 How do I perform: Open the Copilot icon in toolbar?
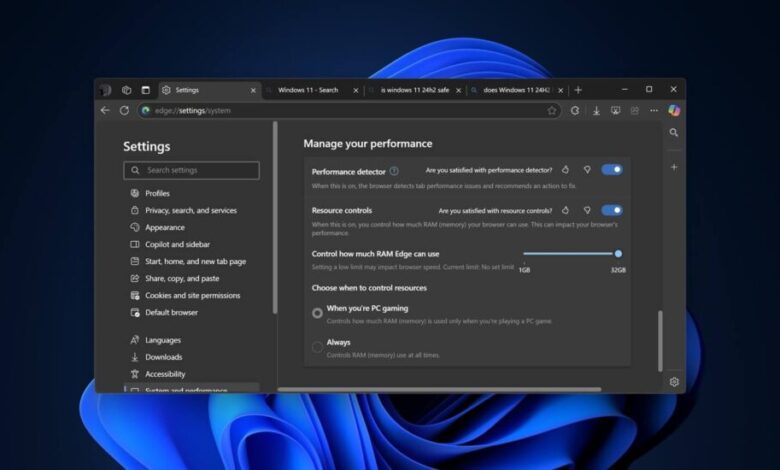[674, 110]
